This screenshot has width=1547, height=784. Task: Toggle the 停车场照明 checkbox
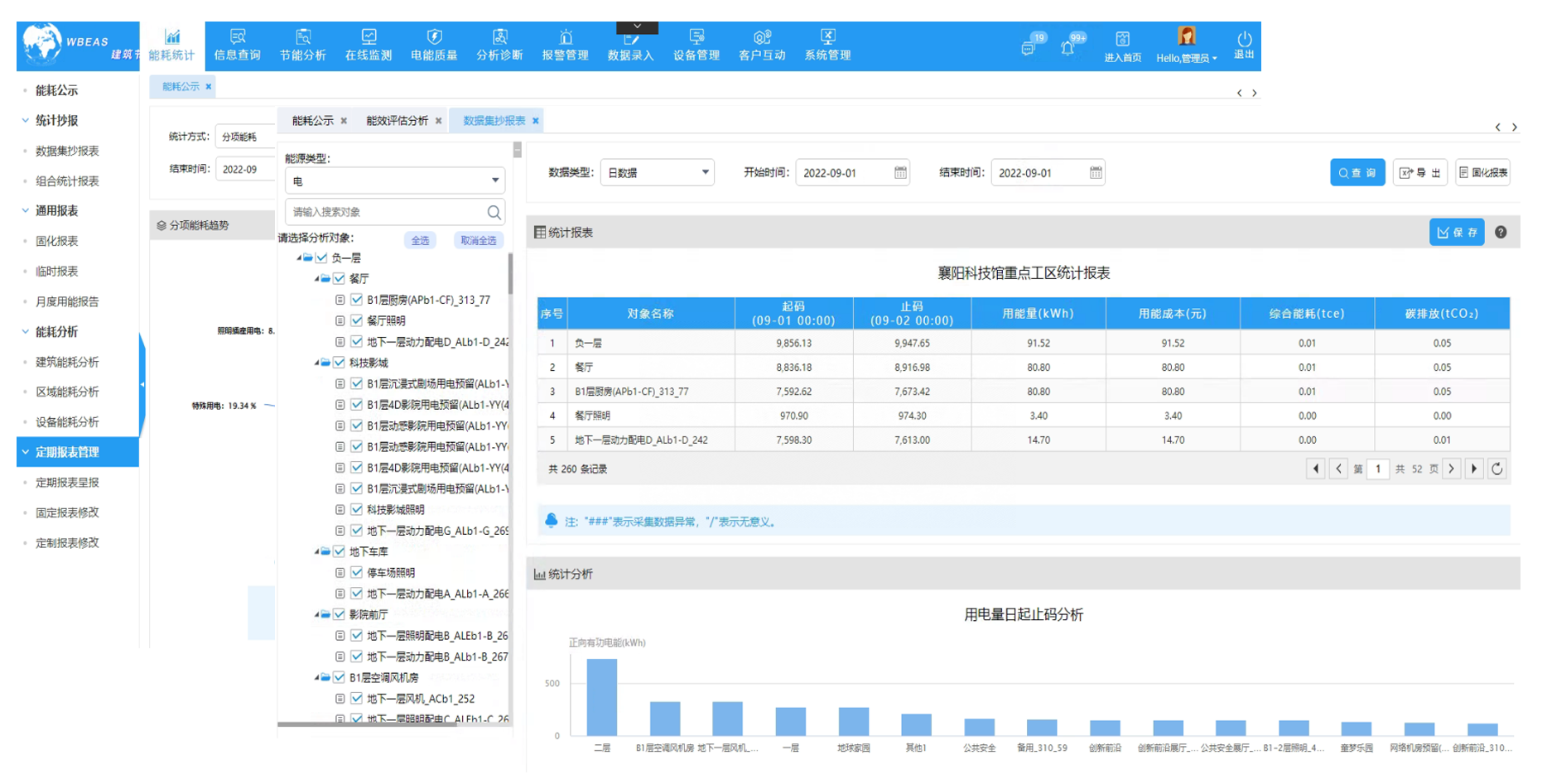click(x=357, y=572)
